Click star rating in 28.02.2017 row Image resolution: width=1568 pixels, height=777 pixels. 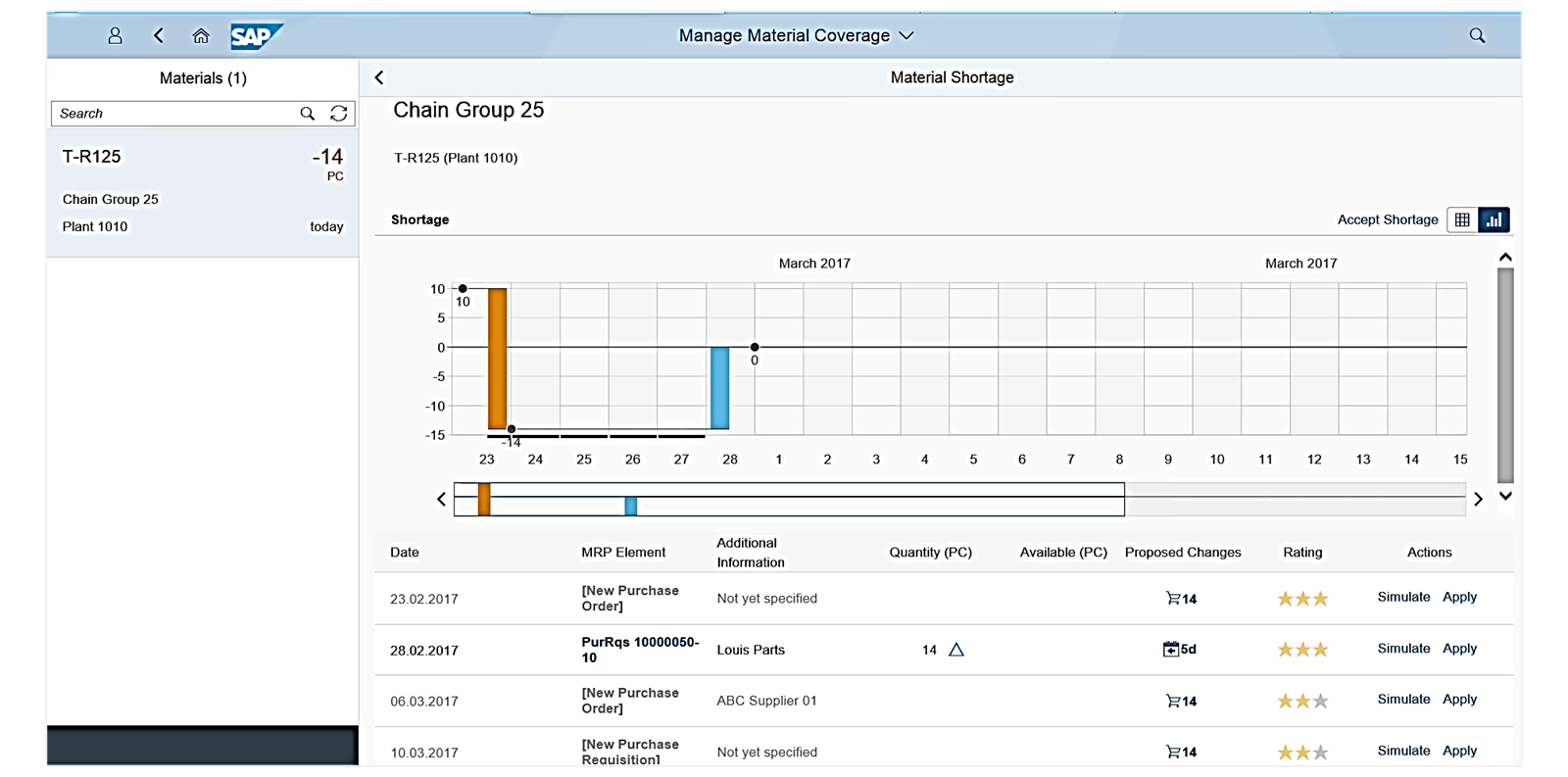1302,650
